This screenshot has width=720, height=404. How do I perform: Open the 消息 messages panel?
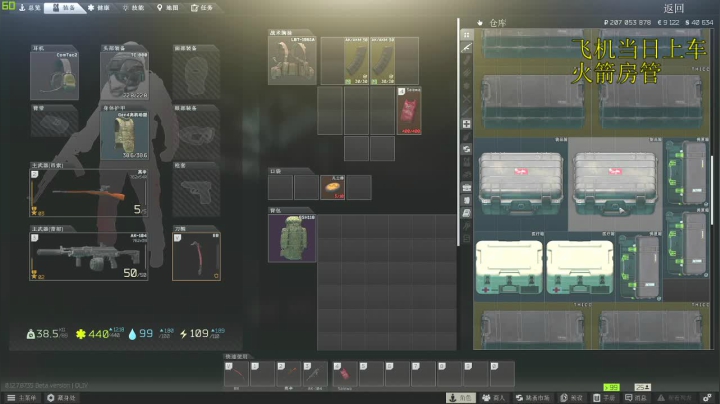click(x=636, y=398)
